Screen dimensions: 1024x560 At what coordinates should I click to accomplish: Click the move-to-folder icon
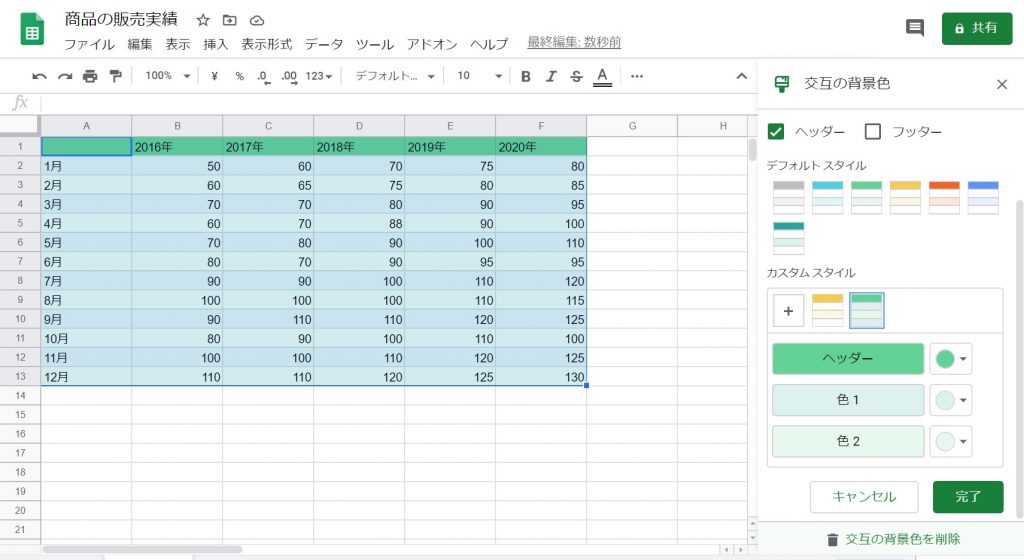pos(229,20)
